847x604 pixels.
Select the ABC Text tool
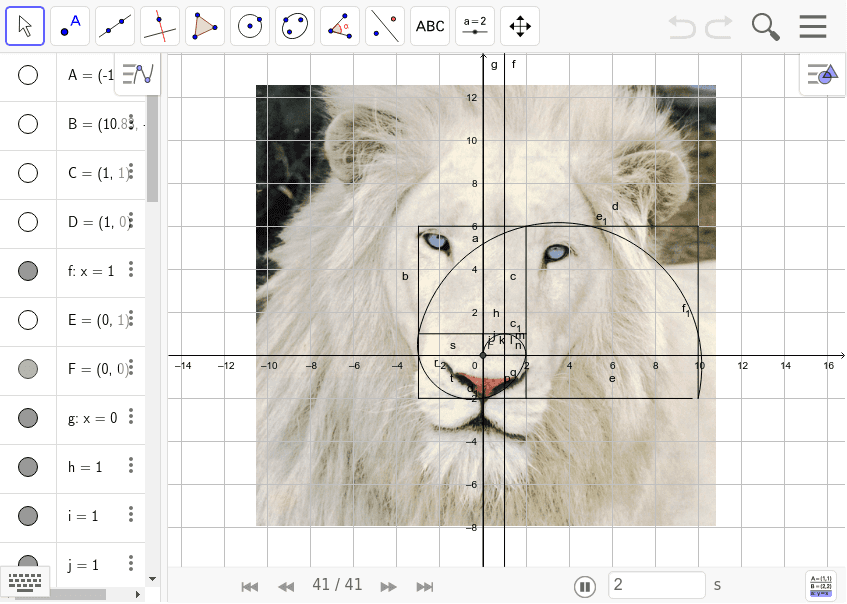pos(430,26)
